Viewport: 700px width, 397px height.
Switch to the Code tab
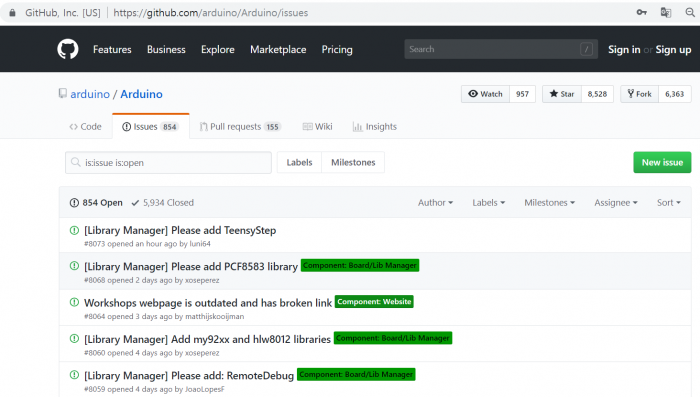85,127
